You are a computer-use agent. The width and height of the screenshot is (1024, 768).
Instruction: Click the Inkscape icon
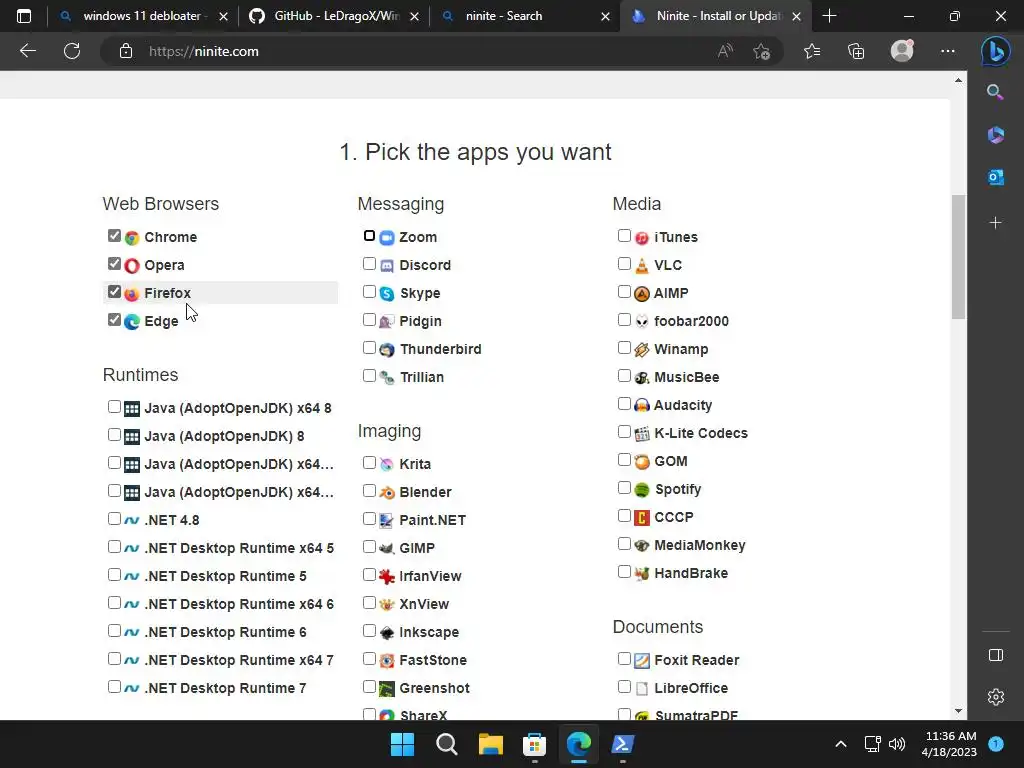387,633
